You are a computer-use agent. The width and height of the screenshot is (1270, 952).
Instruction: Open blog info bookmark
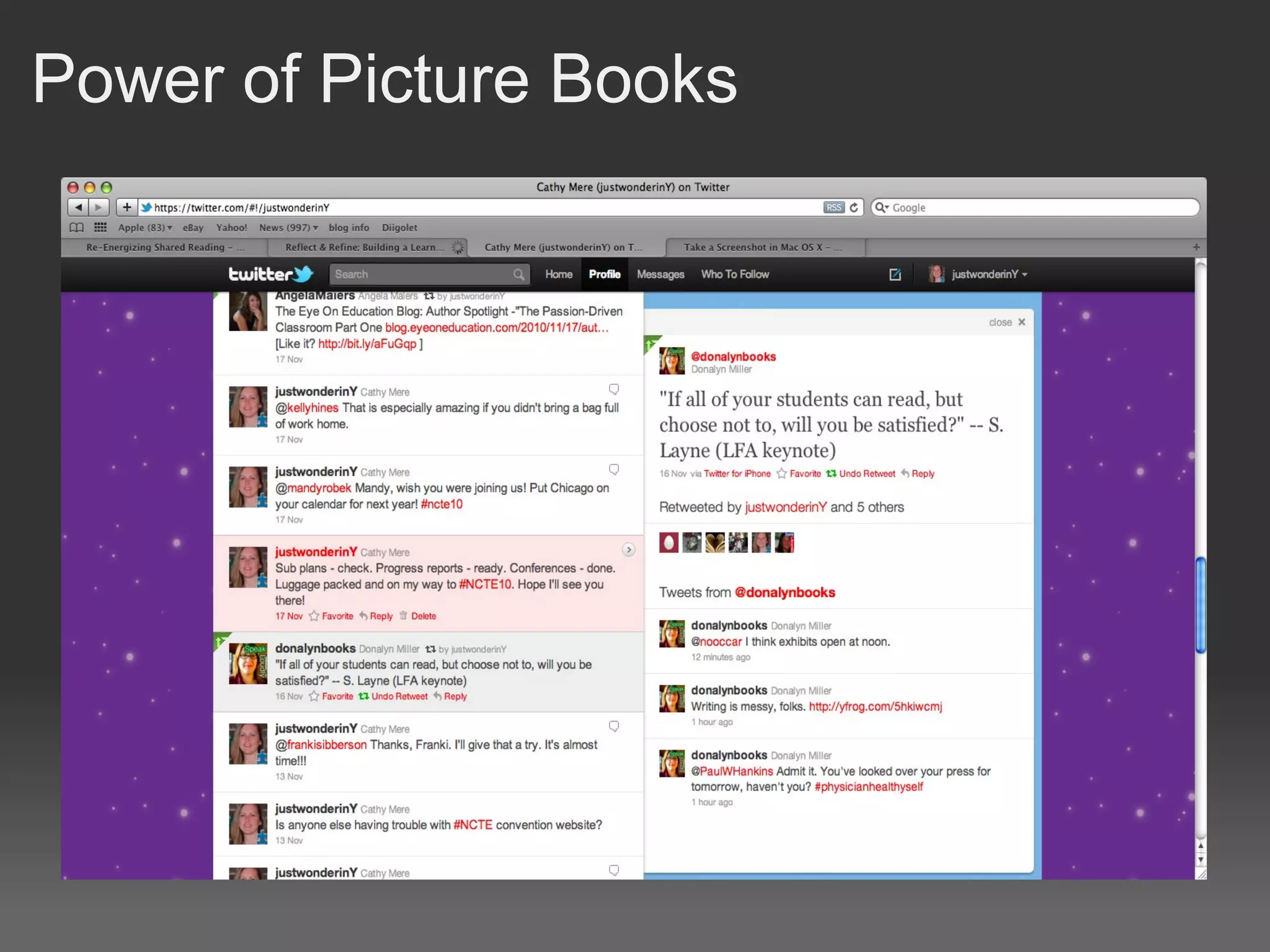coord(349,227)
